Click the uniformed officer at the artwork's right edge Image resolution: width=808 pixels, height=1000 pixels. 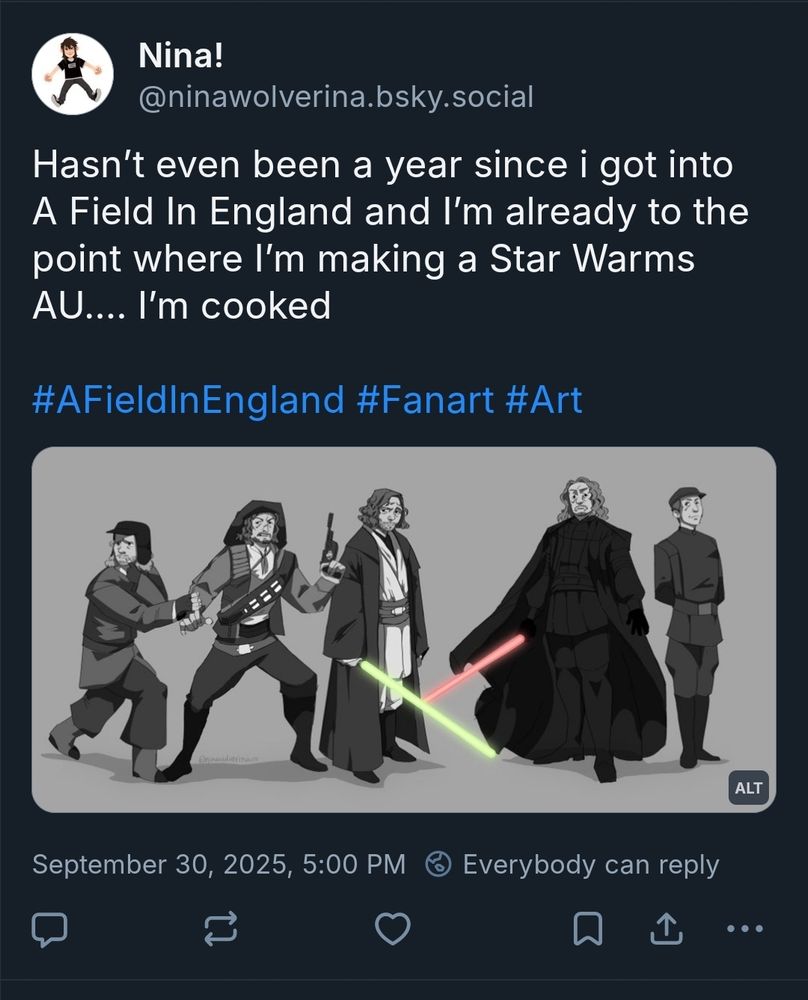coord(689,620)
